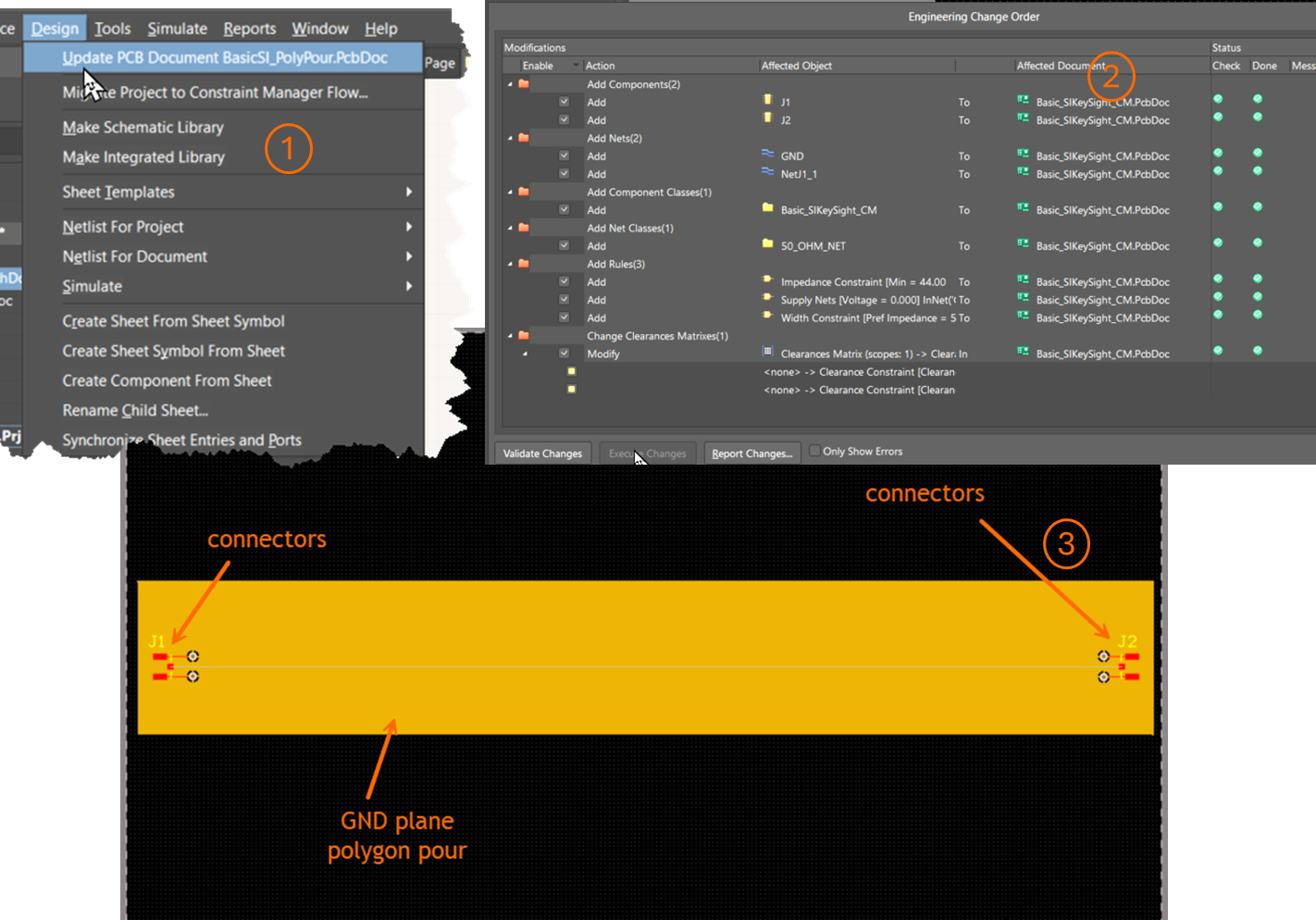Image resolution: width=1316 pixels, height=920 pixels.
Task: Toggle Enable checkbox for 50_OHM_NET
Action: coord(564,245)
